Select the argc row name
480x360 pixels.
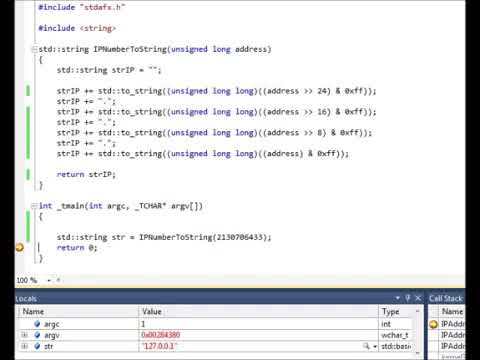pos(52,324)
